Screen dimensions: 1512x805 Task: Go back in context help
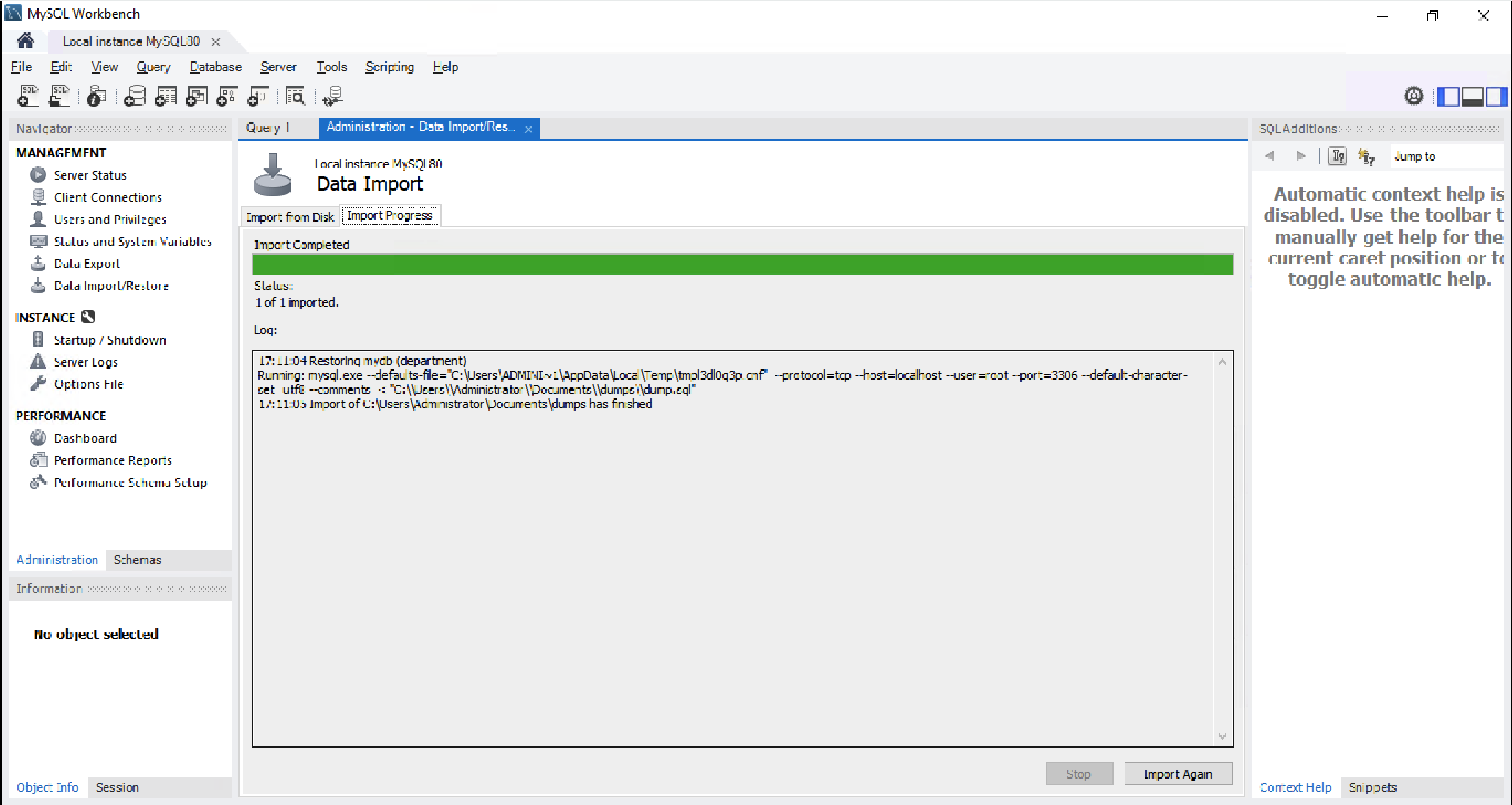[x=1270, y=156]
